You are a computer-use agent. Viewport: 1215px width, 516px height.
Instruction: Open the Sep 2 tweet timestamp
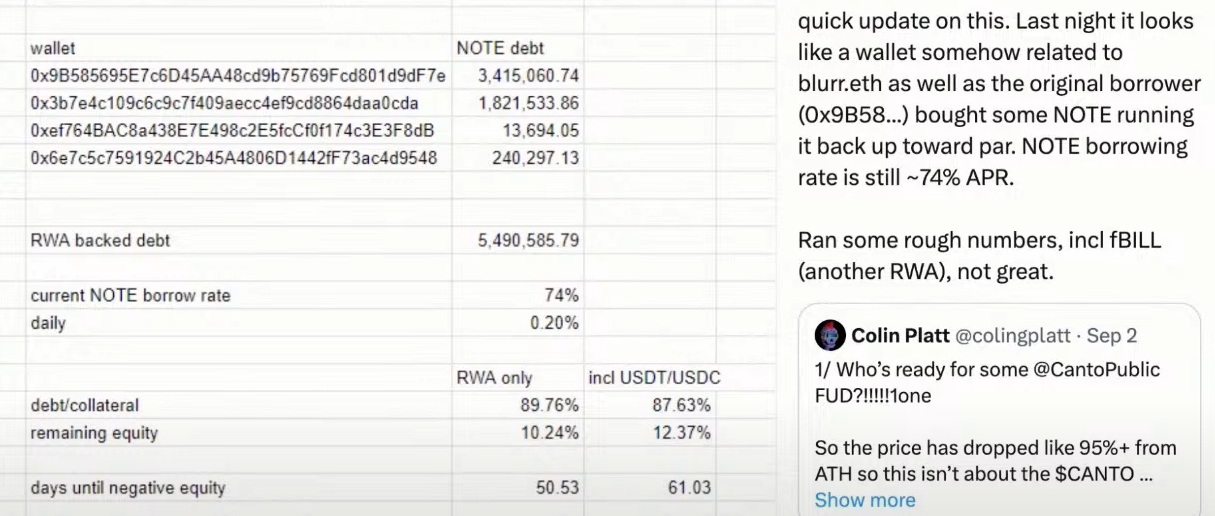[x=1112, y=335]
